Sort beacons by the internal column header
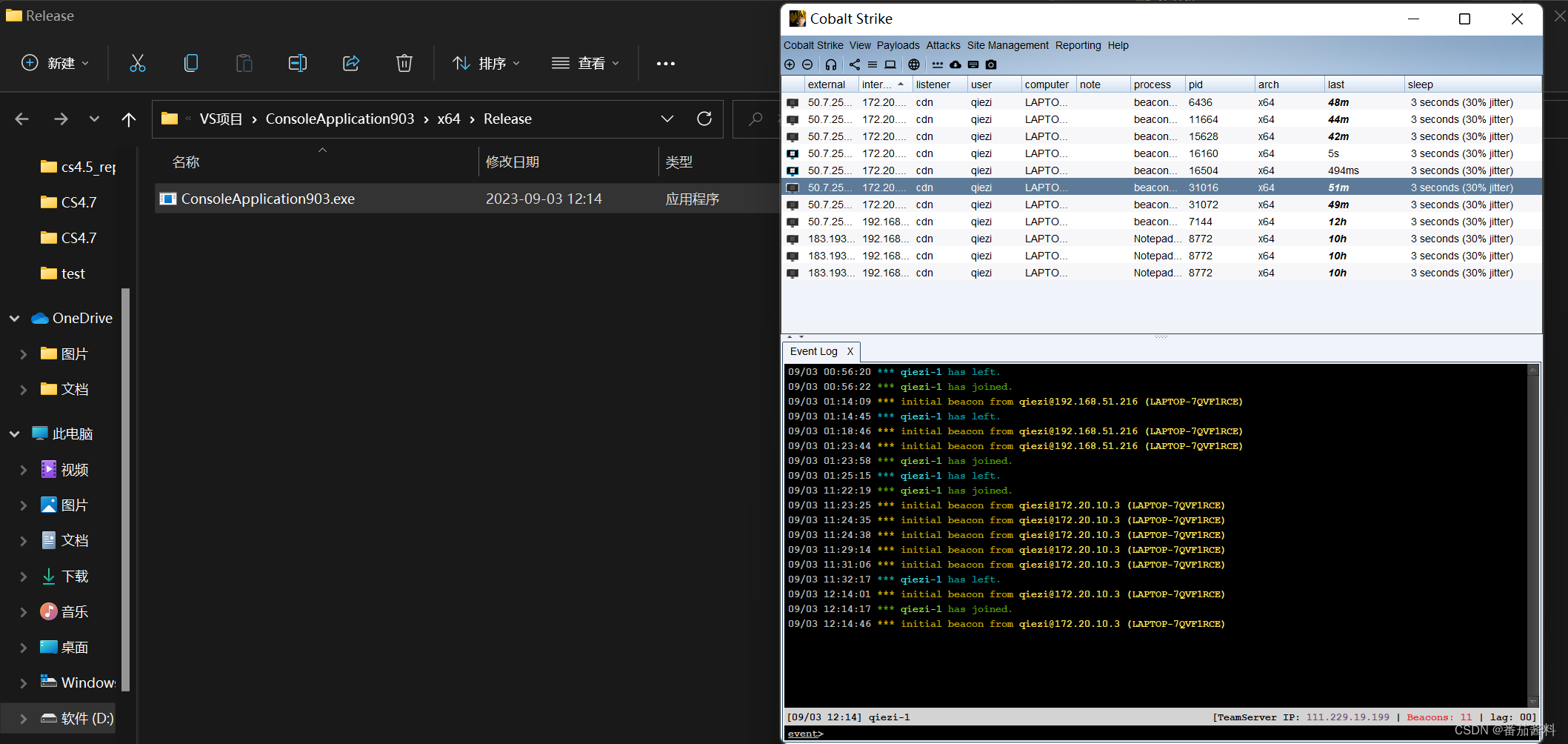Image resolution: width=1568 pixels, height=744 pixels. tap(884, 84)
